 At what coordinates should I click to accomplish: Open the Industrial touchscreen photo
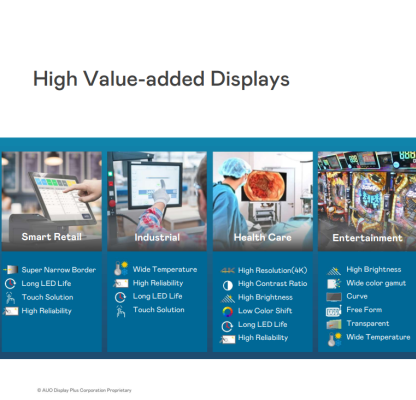(x=157, y=201)
